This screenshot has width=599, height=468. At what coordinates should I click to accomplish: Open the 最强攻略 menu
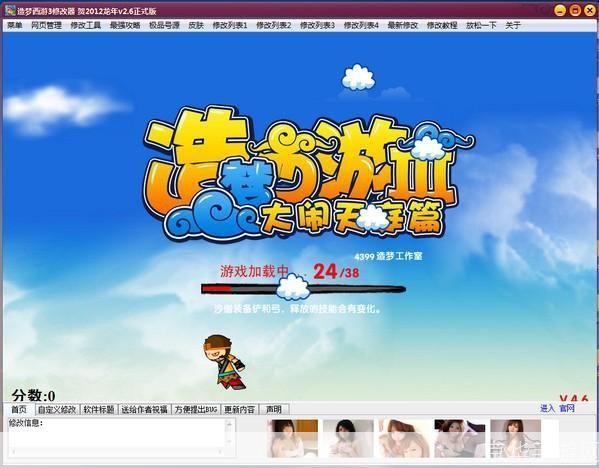click(125, 26)
